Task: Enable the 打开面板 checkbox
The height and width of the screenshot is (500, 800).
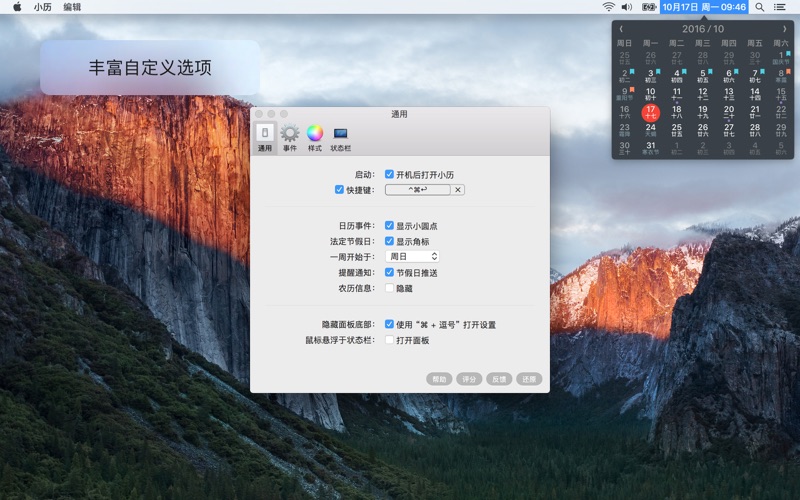Action: coord(389,340)
